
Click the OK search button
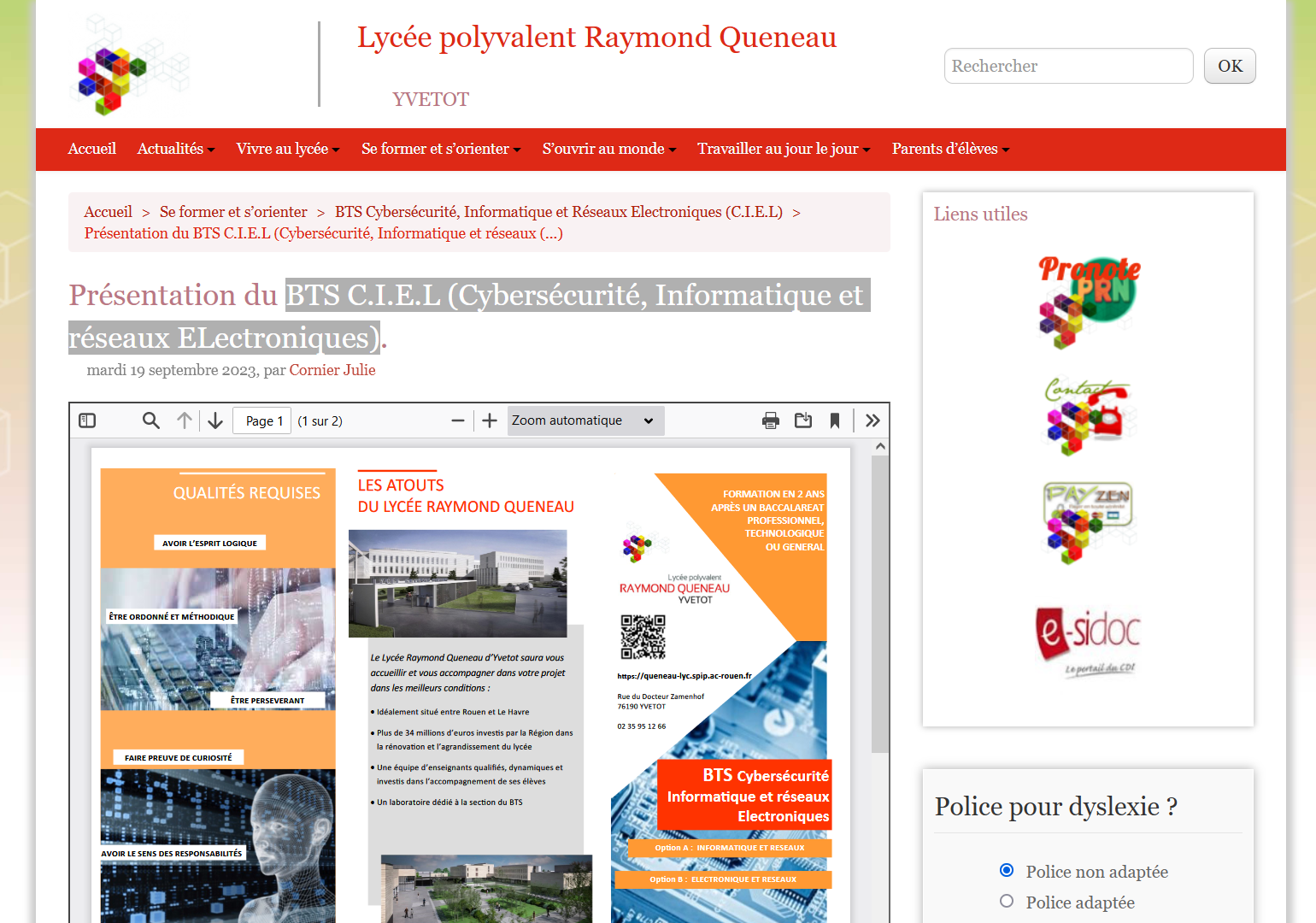(x=1230, y=66)
